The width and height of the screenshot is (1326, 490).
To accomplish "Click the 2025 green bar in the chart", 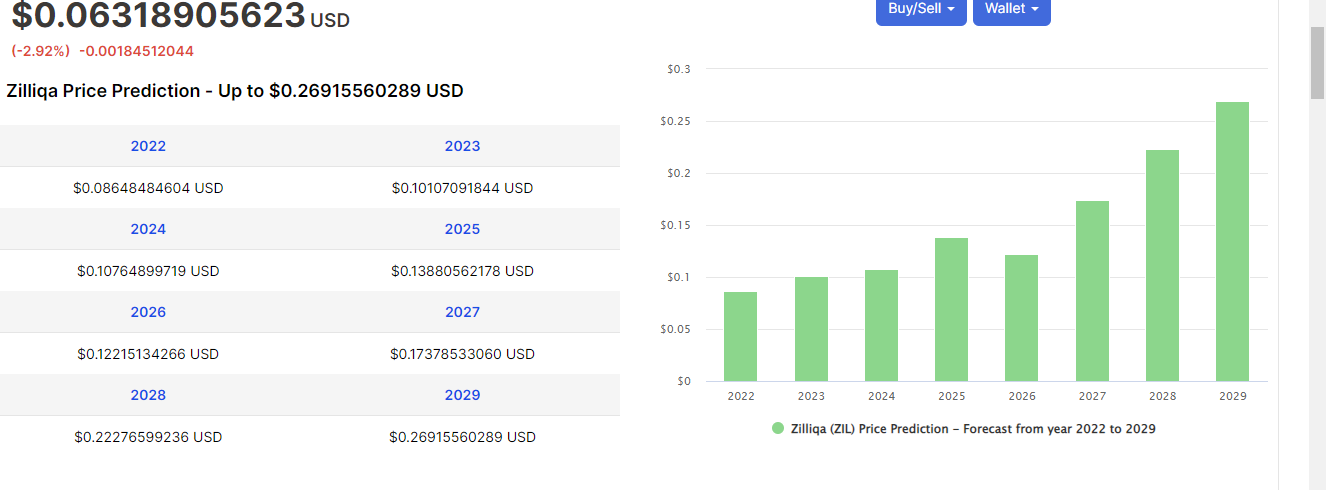I will point(951,310).
